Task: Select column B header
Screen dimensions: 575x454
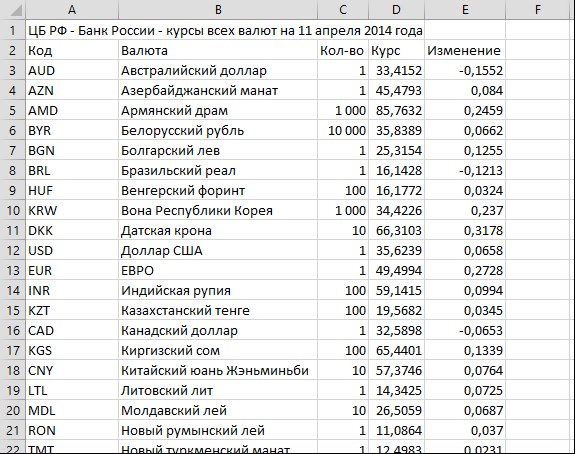Action: click(218, 10)
